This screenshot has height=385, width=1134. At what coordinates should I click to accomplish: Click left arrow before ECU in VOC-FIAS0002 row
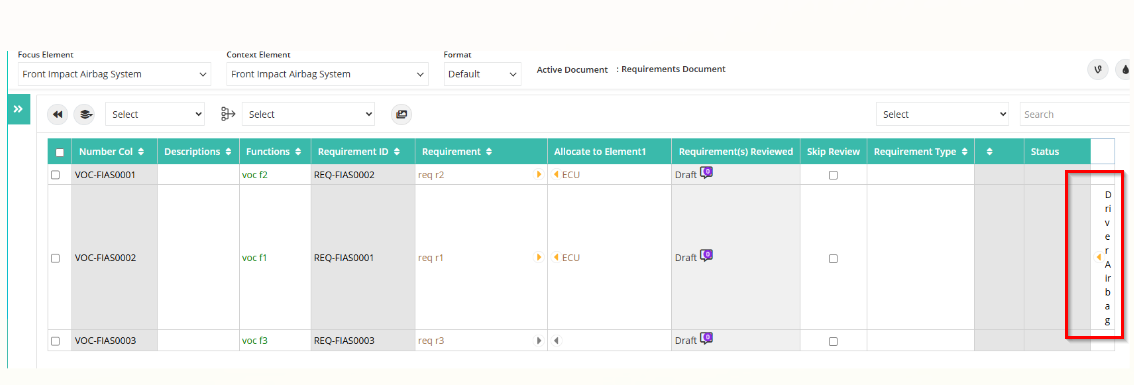tap(556, 257)
